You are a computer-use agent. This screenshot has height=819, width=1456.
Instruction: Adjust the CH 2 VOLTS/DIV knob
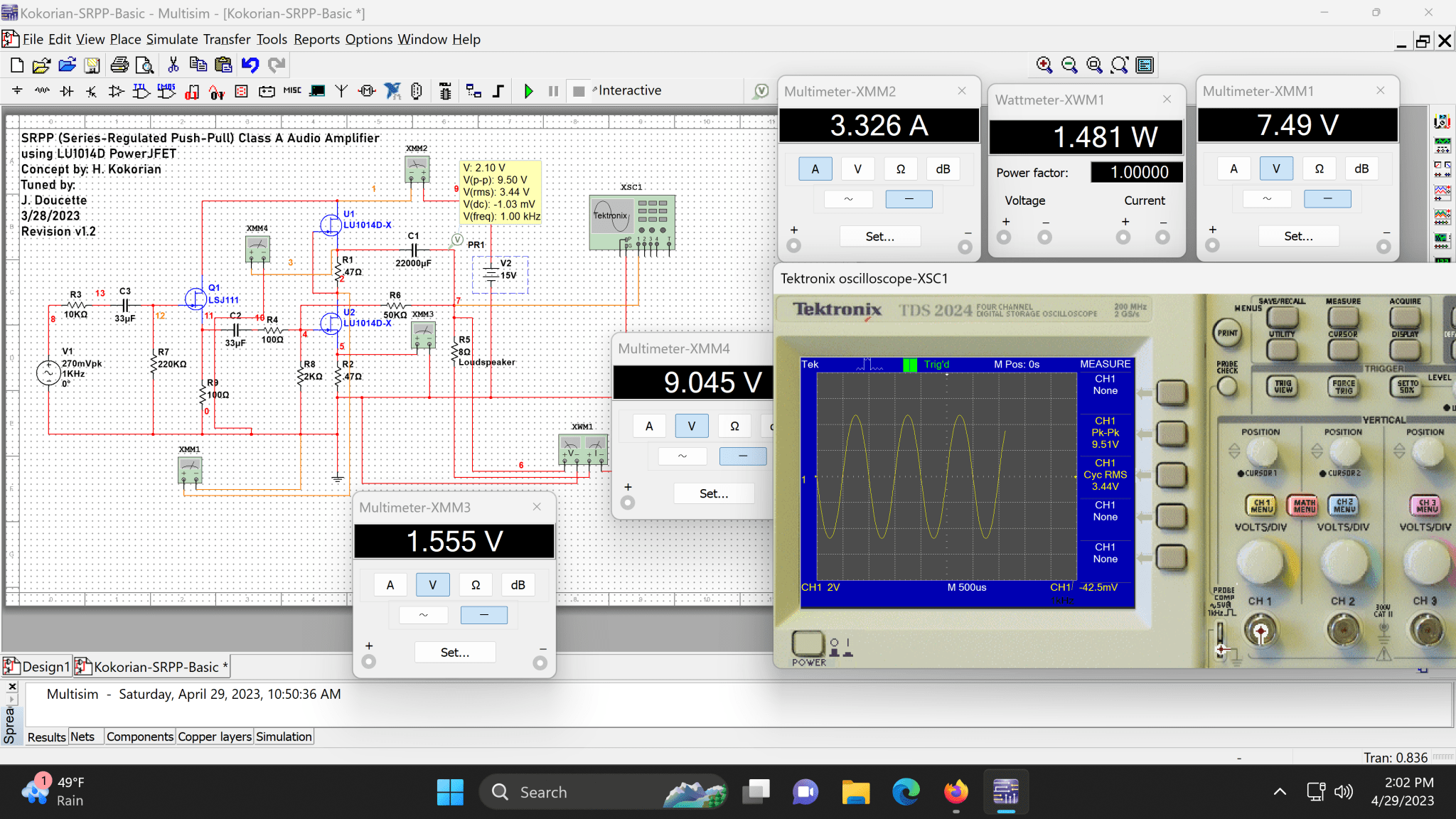(x=1343, y=562)
